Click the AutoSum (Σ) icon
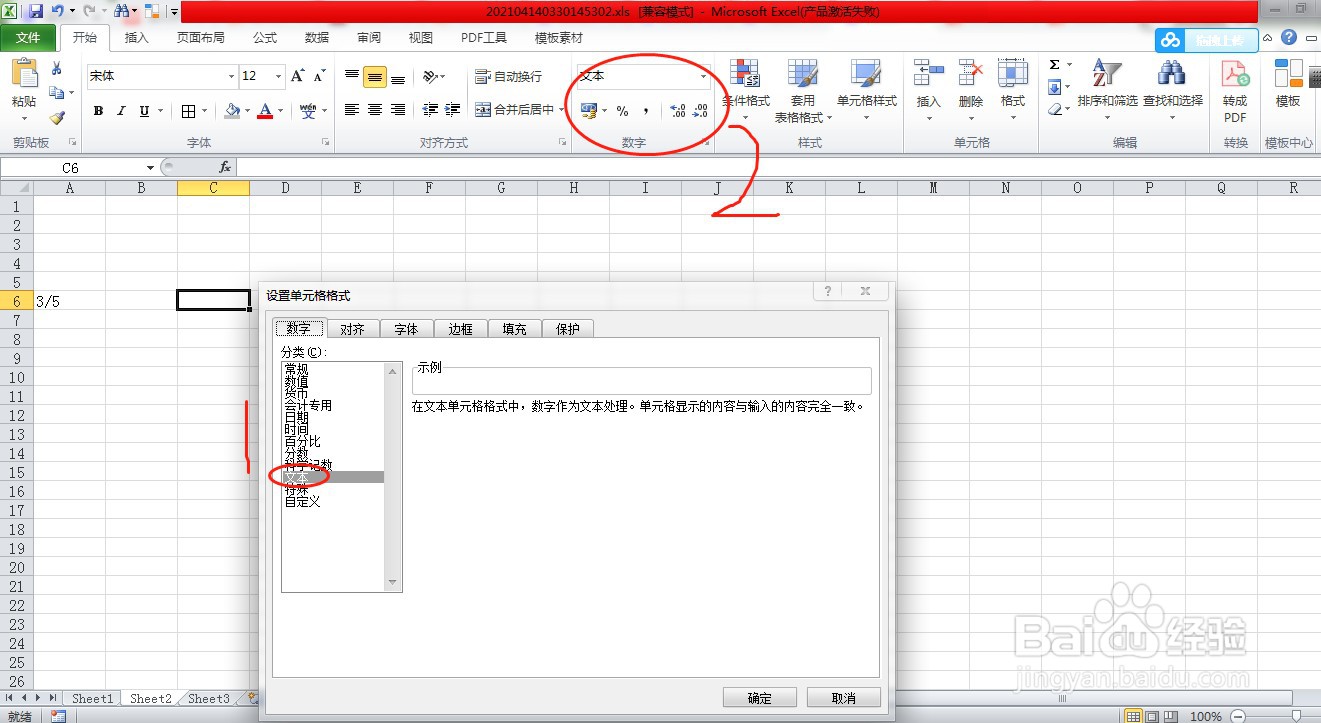 tap(1056, 65)
